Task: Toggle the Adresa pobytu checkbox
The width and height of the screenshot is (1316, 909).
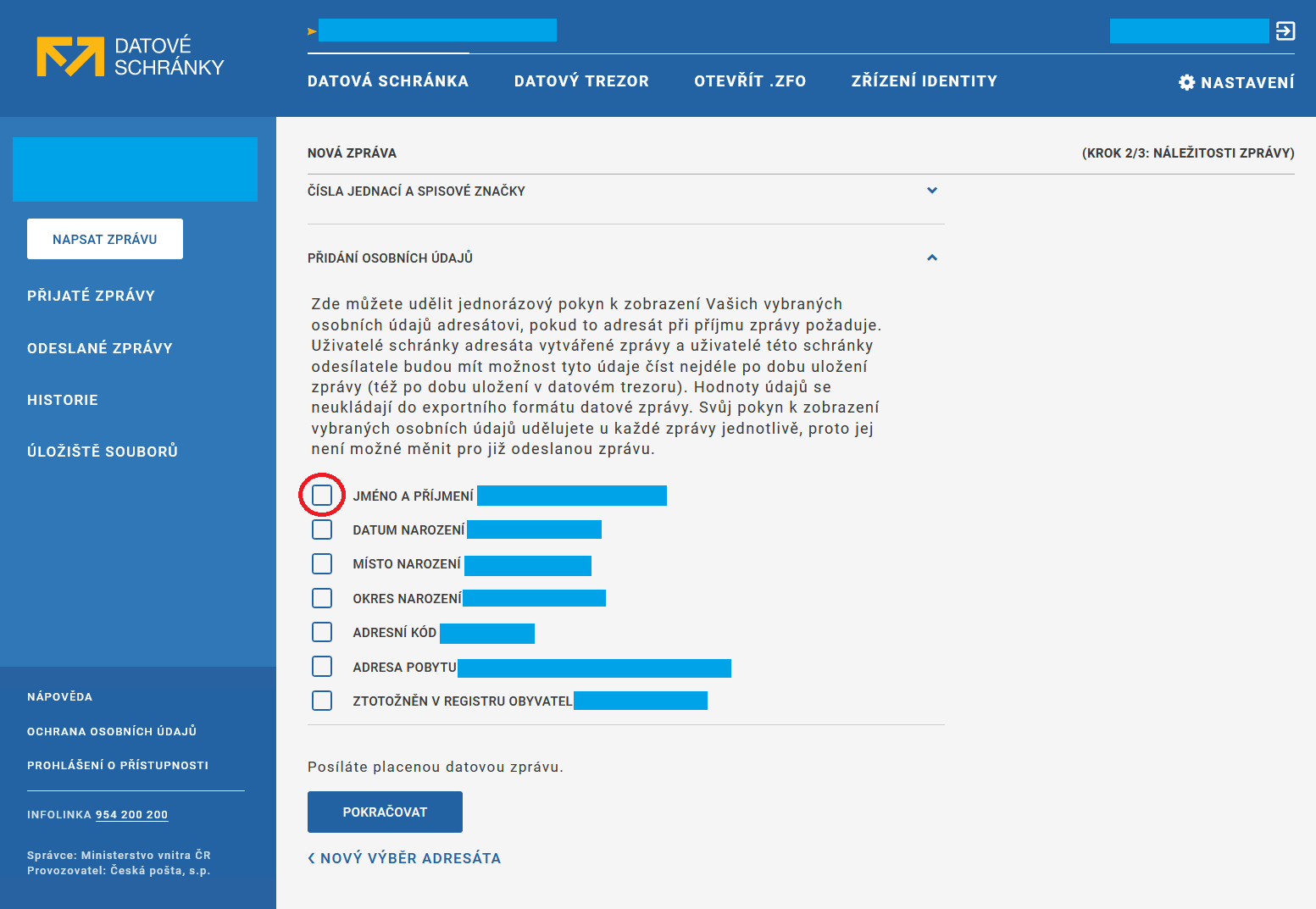Action: click(322, 667)
